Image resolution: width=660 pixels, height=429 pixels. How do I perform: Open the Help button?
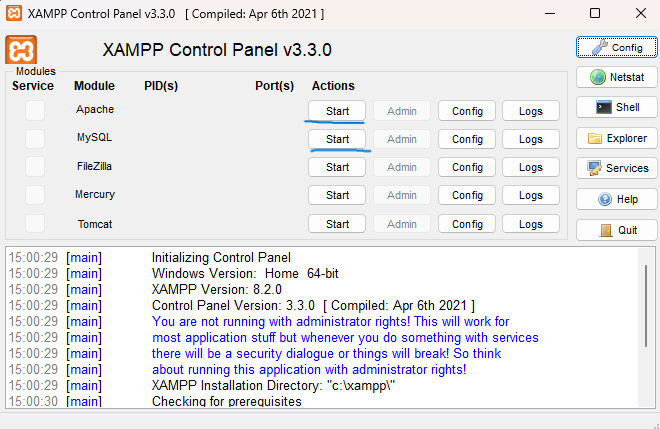pyautogui.click(x=616, y=199)
